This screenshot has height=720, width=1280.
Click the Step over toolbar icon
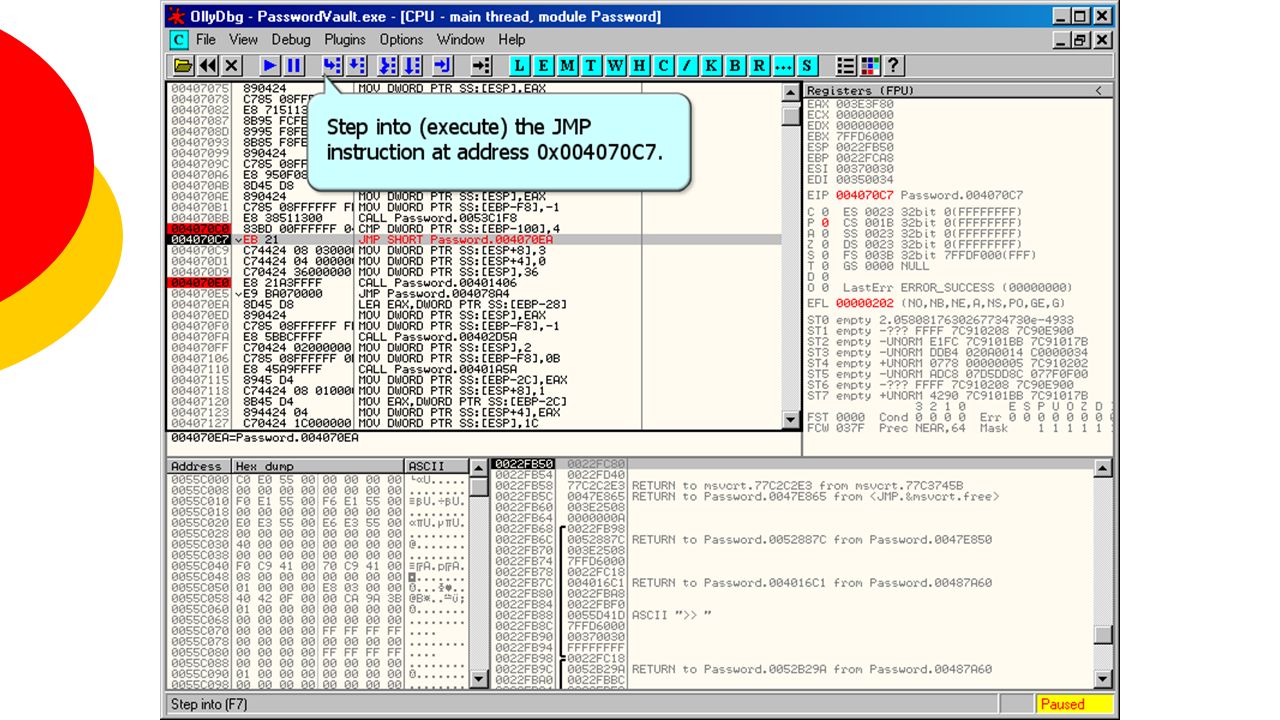tap(356, 66)
